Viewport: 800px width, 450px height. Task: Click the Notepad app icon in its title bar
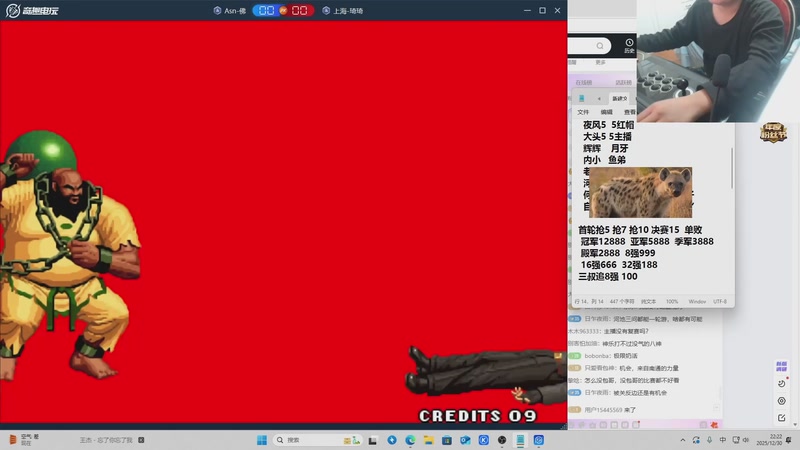[582, 98]
